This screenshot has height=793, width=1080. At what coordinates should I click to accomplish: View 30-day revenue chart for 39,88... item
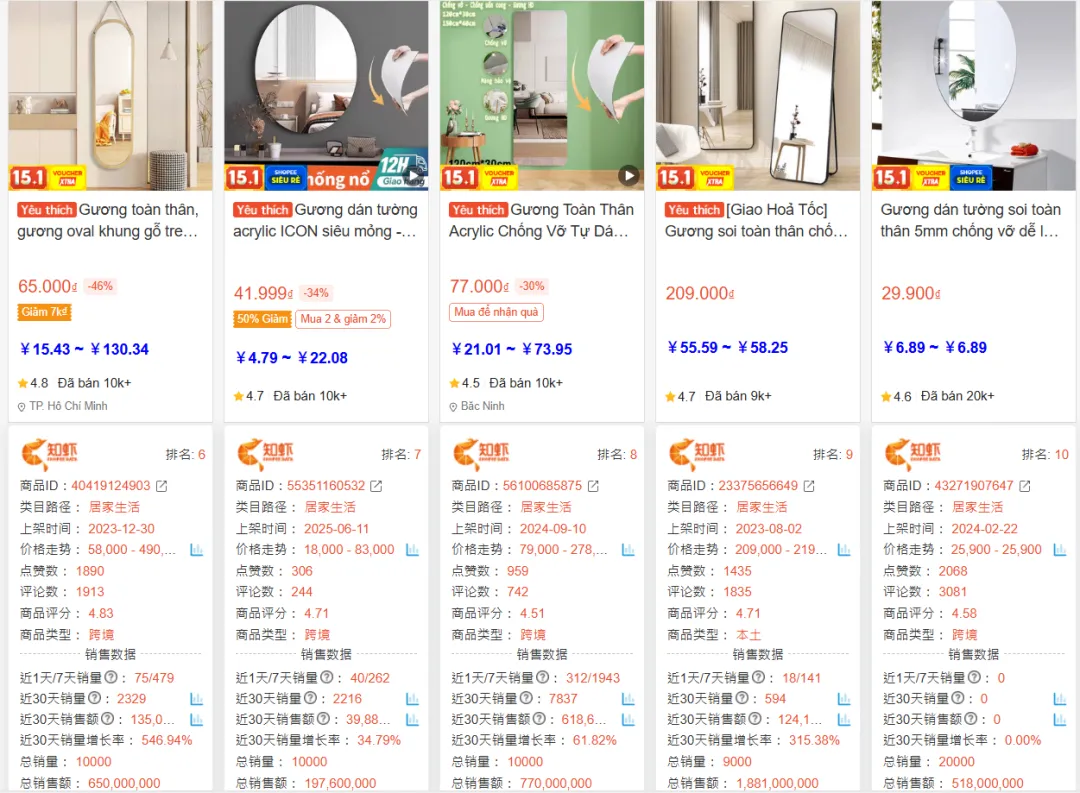tap(412, 719)
